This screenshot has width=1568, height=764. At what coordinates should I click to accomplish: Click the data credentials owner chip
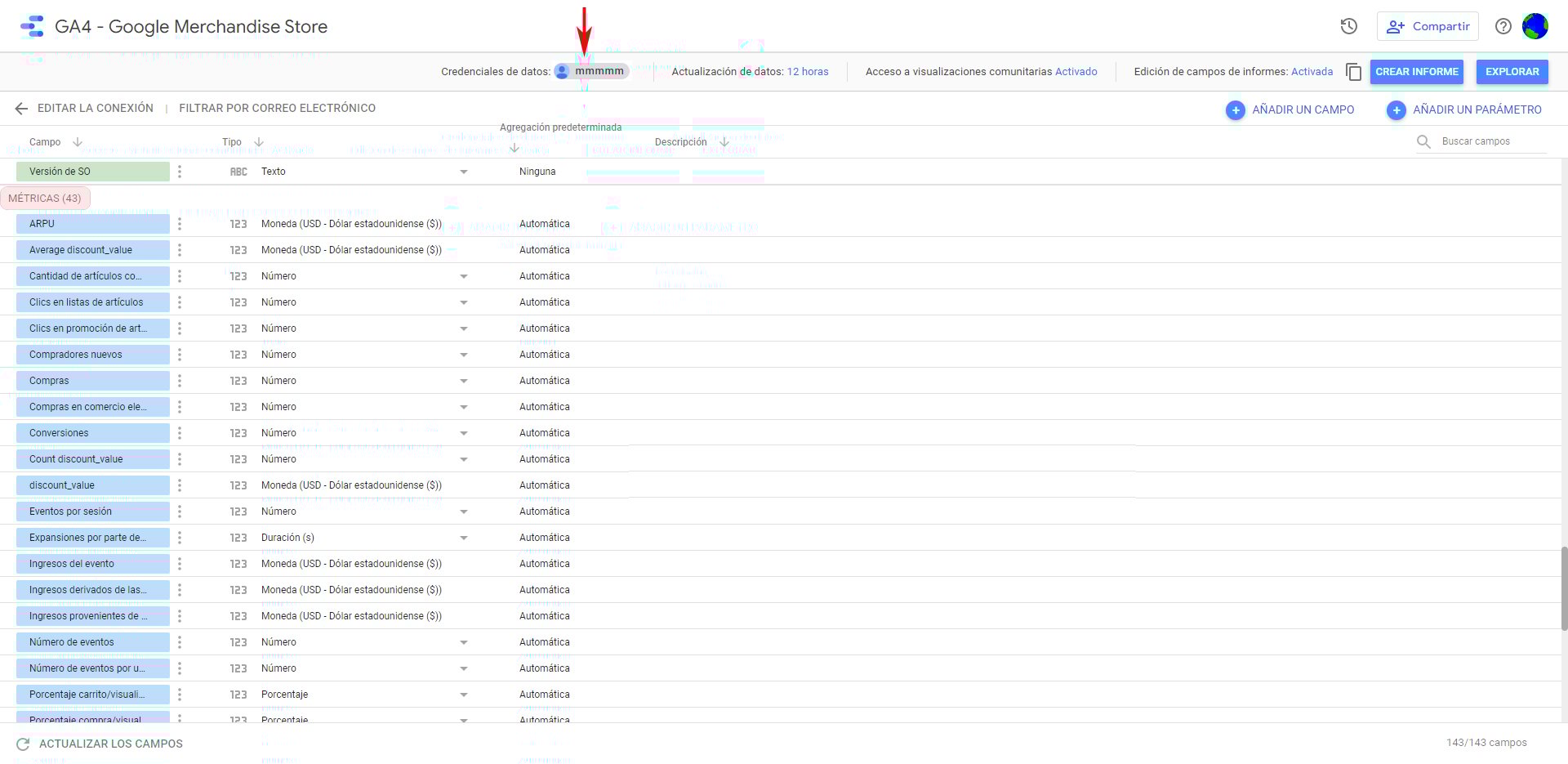pyautogui.click(x=591, y=71)
